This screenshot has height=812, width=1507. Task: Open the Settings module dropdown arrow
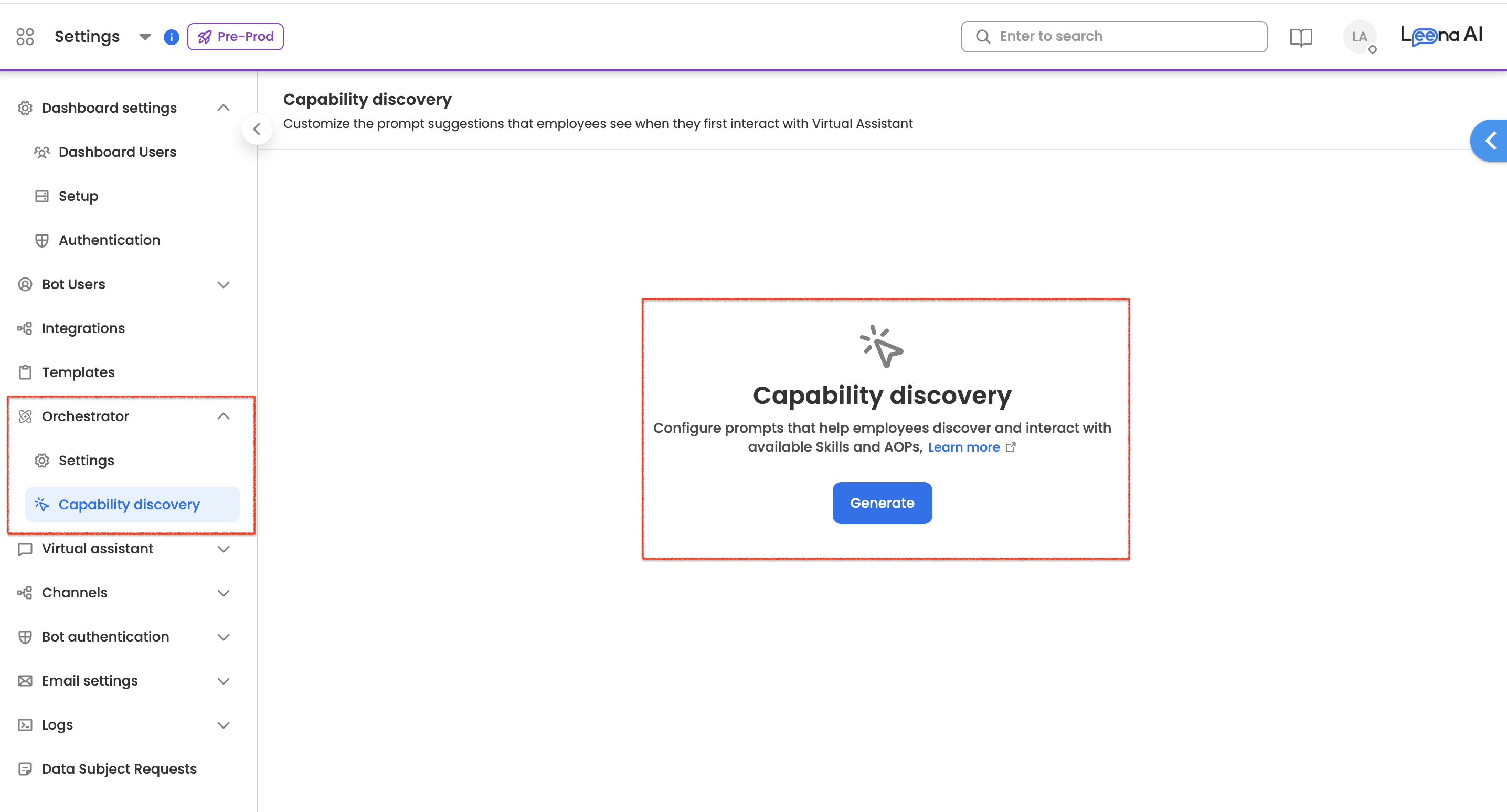[145, 37]
